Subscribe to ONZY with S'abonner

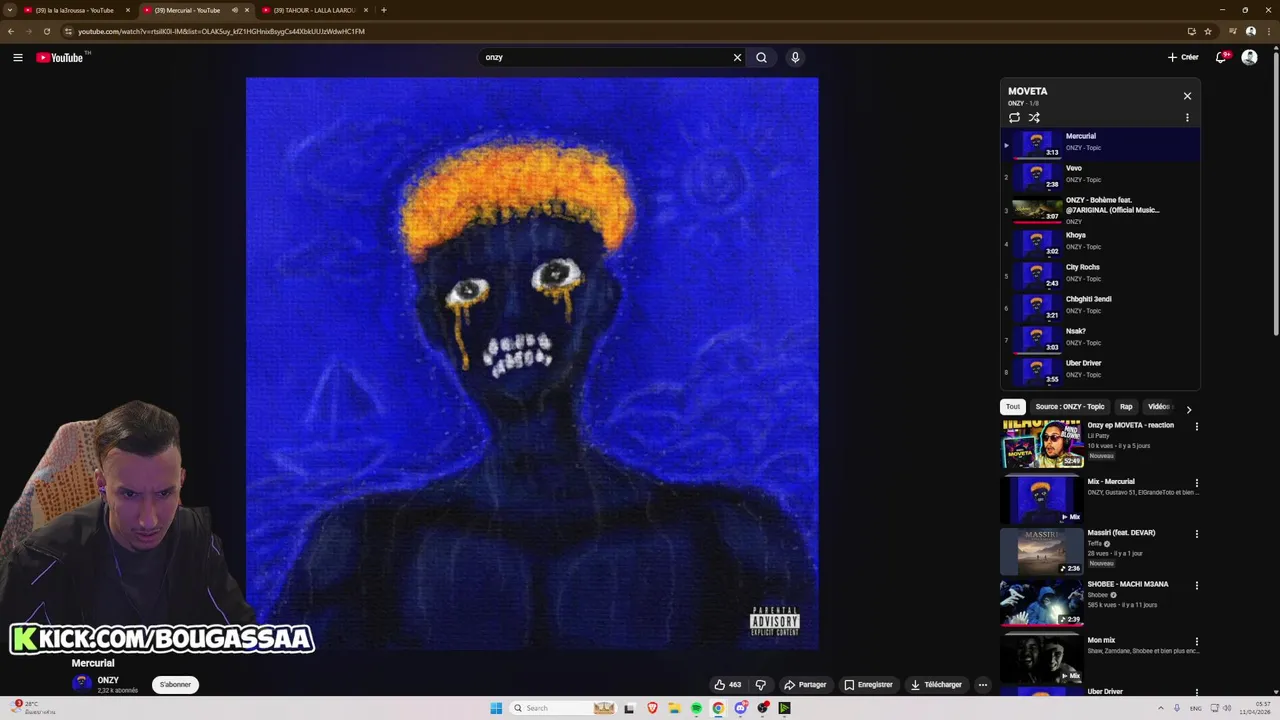(x=175, y=685)
